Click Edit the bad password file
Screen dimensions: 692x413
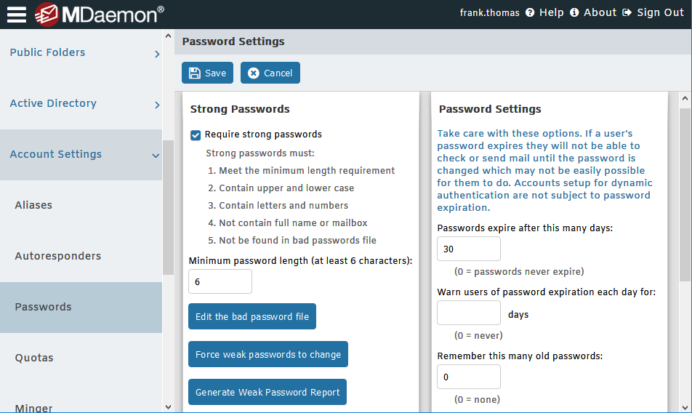252,316
